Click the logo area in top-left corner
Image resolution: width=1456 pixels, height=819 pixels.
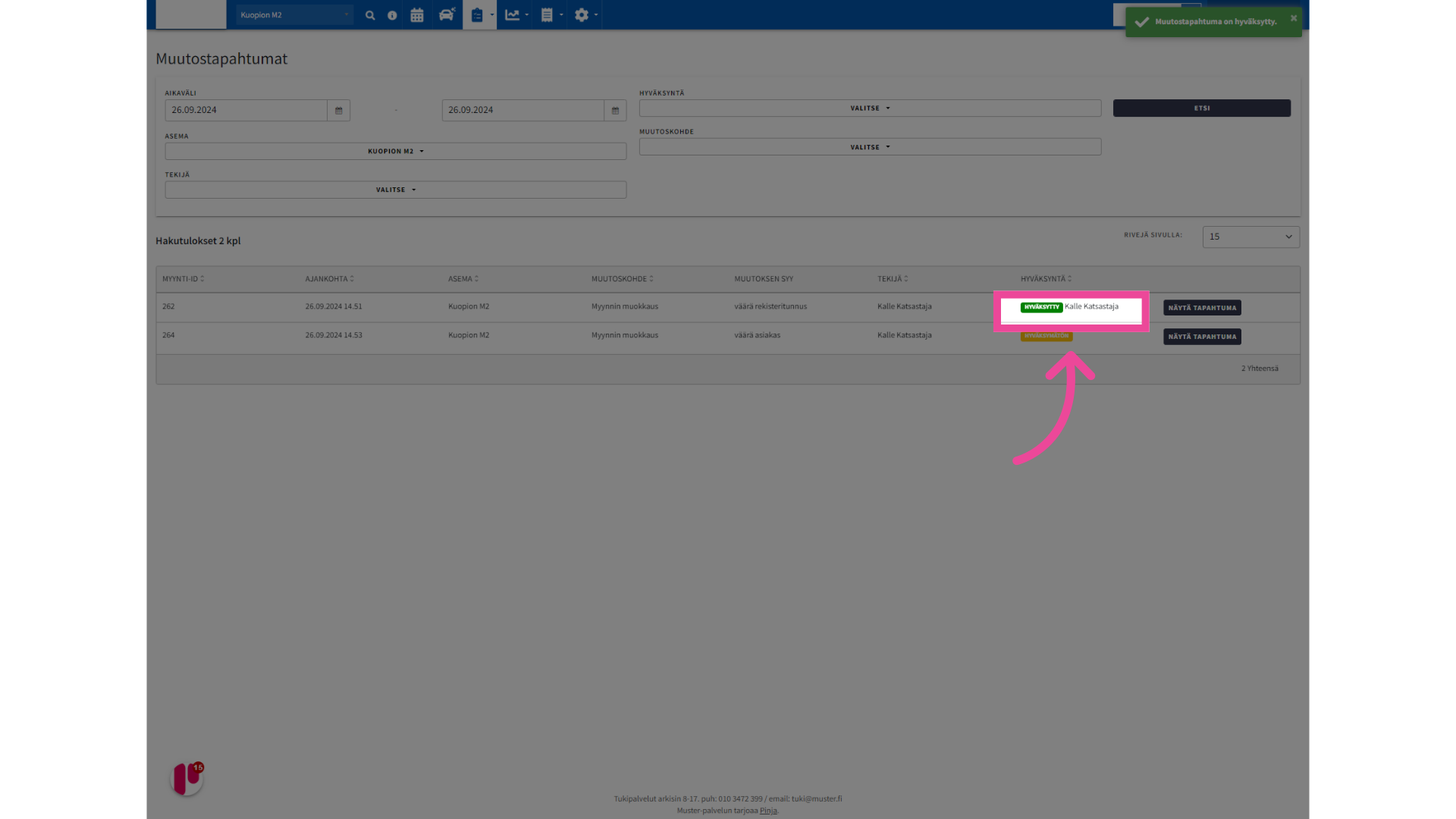(x=191, y=14)
